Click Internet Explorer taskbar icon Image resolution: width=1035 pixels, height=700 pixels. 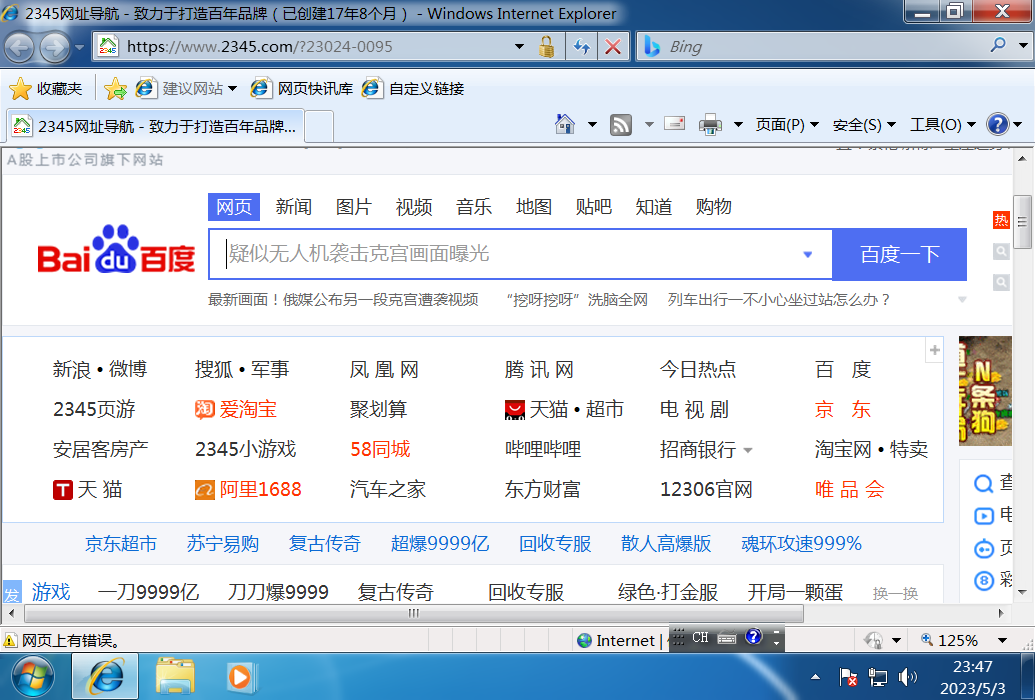[106, 677]
